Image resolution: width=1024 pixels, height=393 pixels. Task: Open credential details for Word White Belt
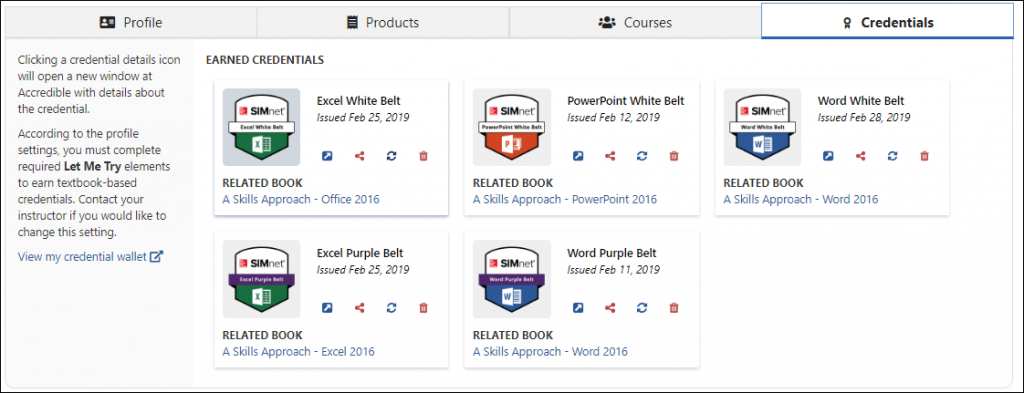click(x=828, y=156)
